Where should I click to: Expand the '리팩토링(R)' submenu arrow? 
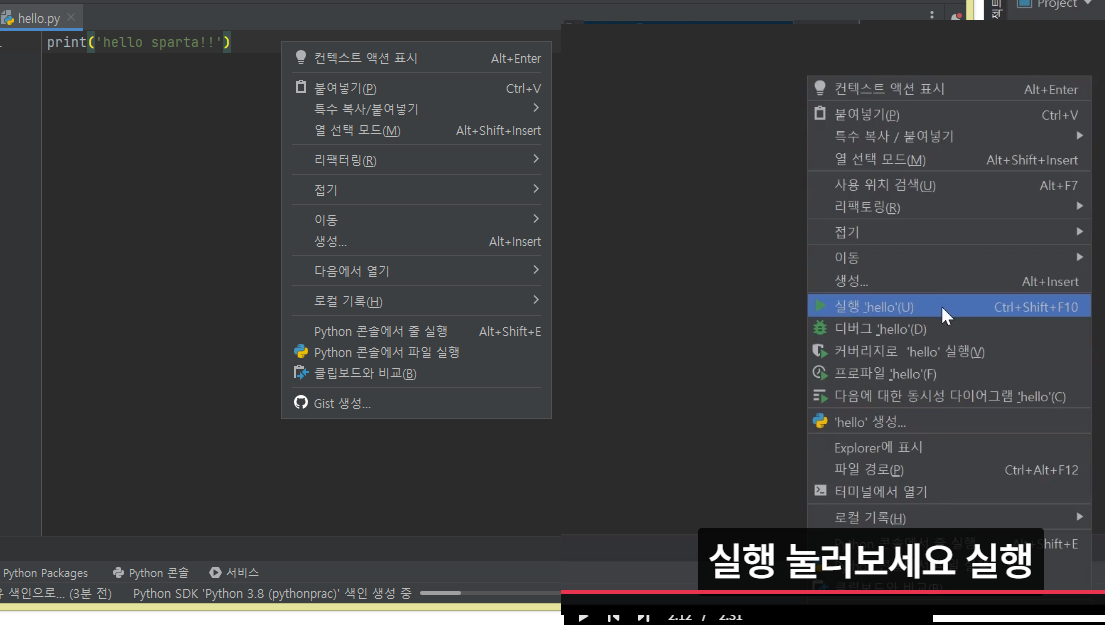click(x=1079, y=206)
